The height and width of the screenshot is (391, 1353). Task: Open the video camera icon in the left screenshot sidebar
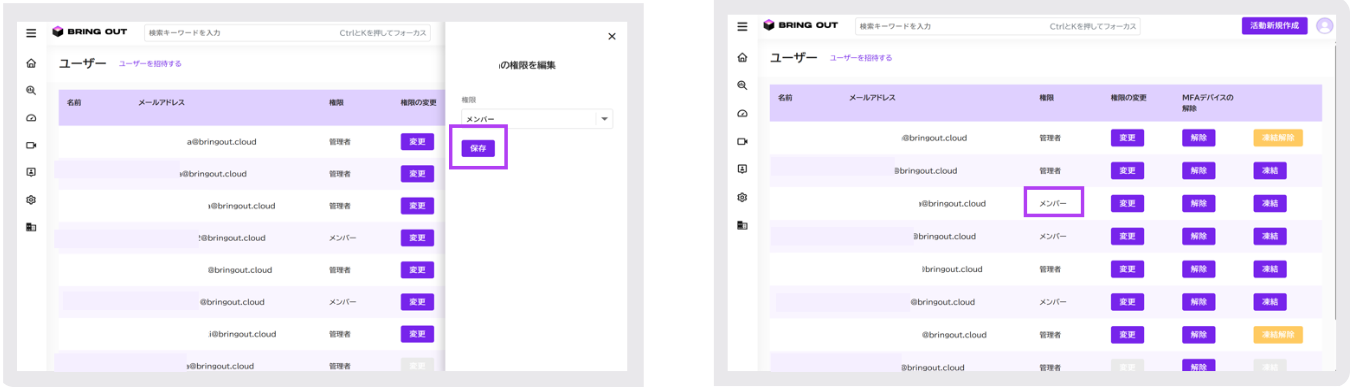click(x=31, y=145)
